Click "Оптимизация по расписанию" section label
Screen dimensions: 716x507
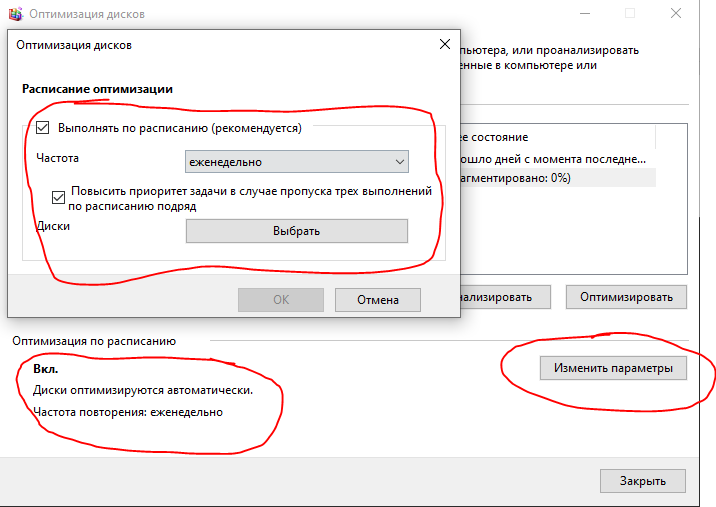[94, 341]
